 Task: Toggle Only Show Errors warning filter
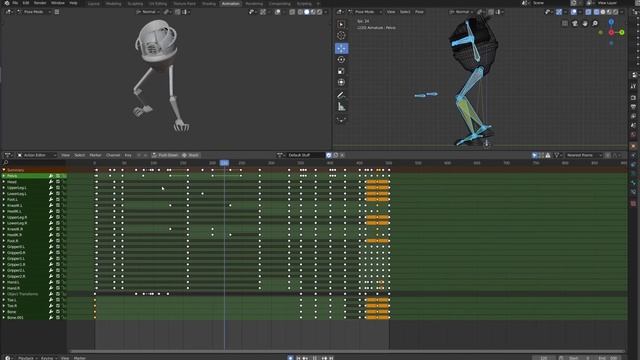coord(548,155)
